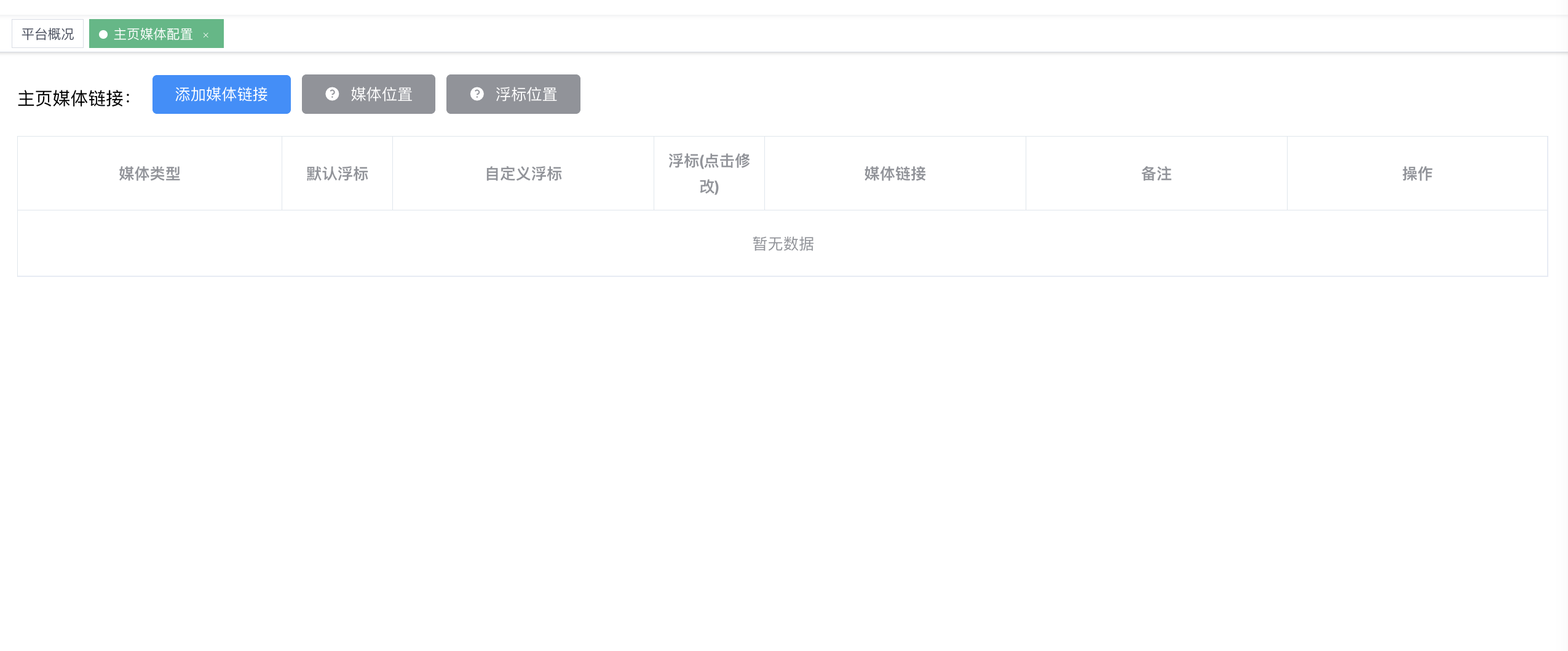1568x651 pixels.
Task: Click the 主页媒体链接 label
Action: 74,98
